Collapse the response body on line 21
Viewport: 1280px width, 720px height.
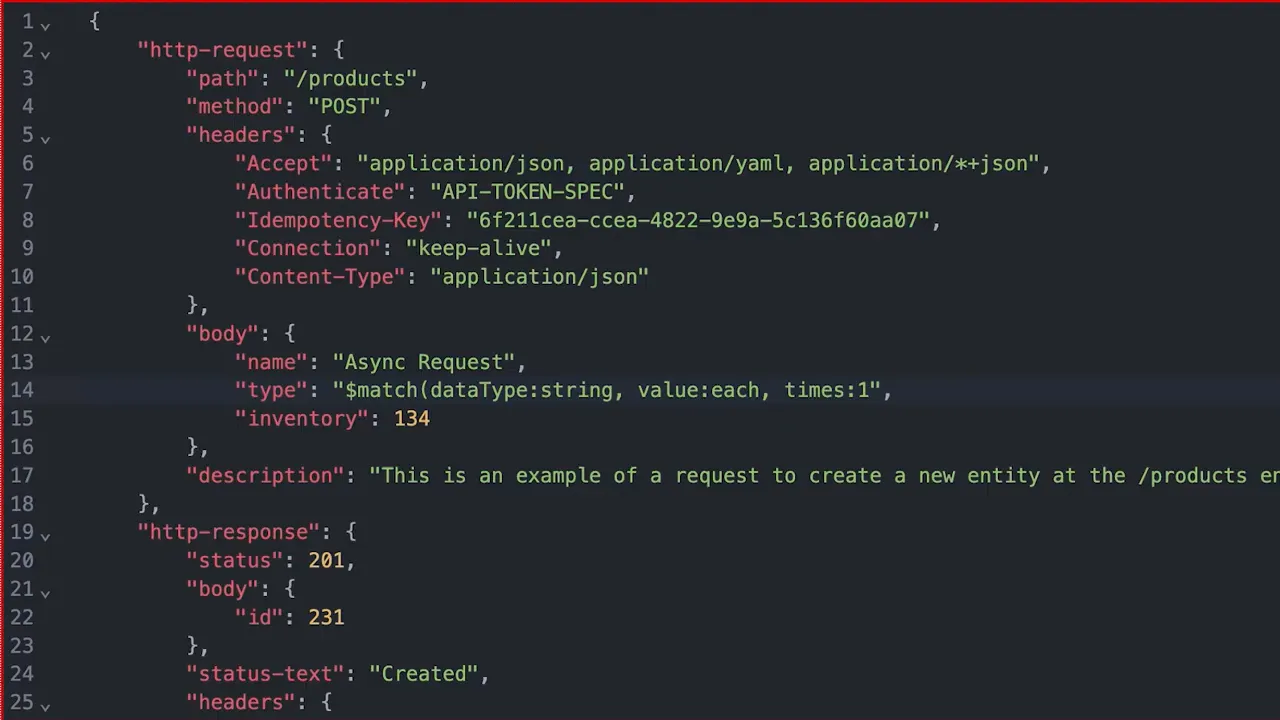44,591
